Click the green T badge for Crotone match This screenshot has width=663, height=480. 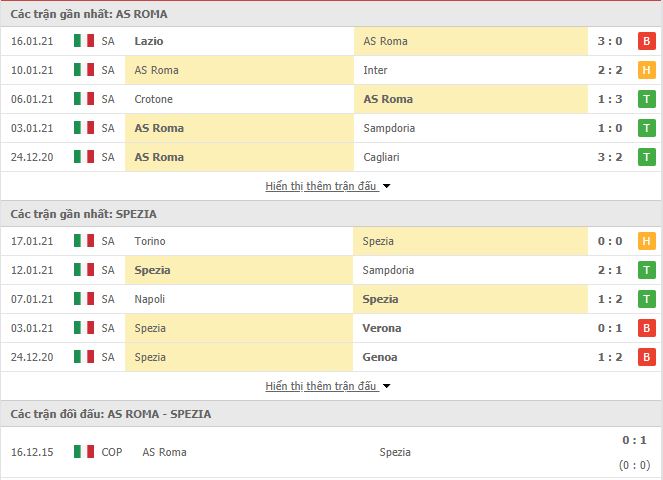point(647,99)
